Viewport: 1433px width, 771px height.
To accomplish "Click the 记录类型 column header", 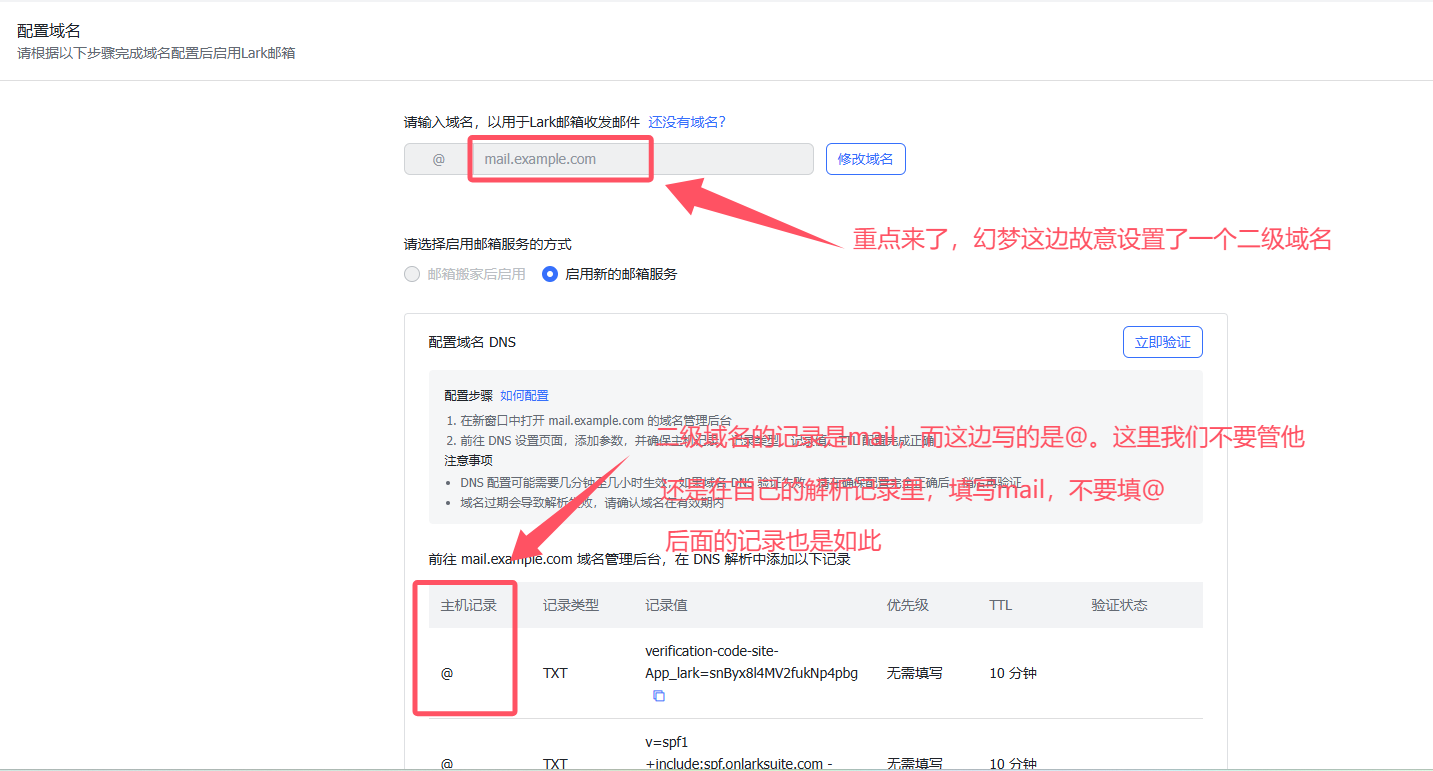I will 570,605.
